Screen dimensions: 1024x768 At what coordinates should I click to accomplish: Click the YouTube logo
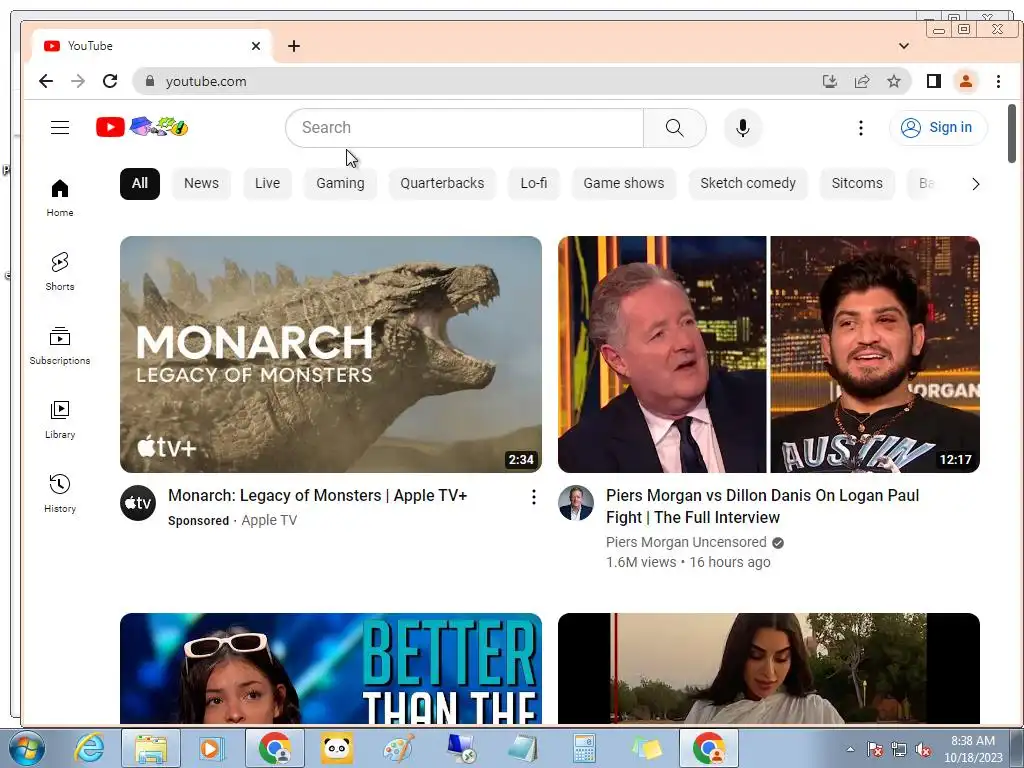click(142, 127)
